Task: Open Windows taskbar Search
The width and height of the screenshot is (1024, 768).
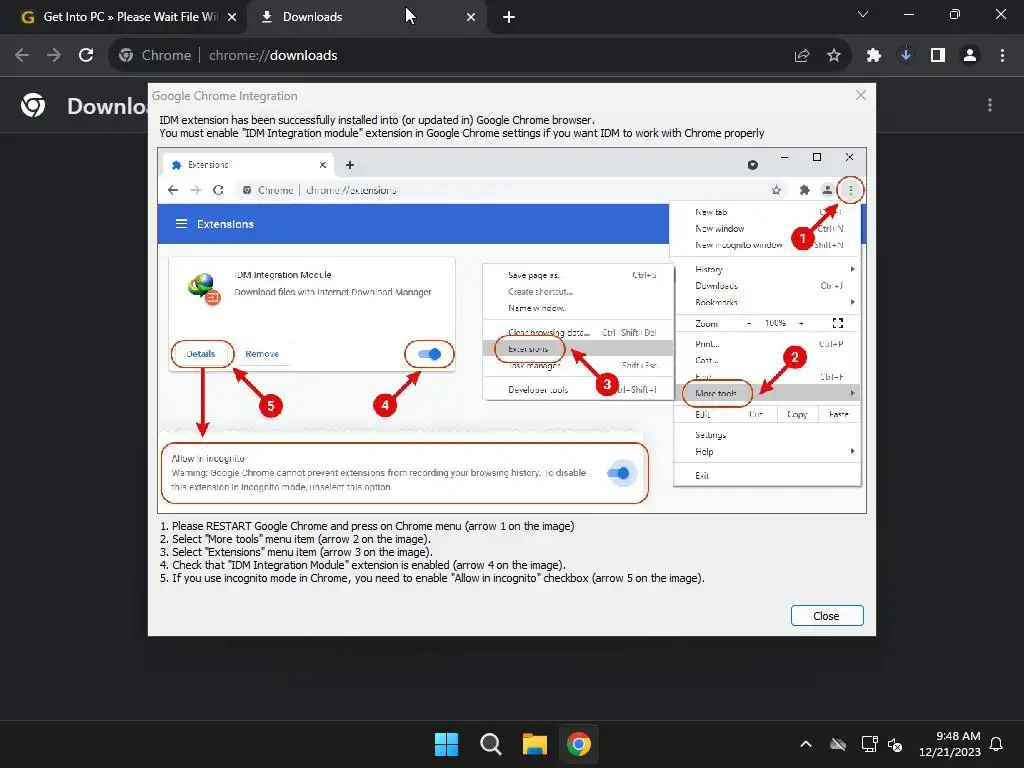Action: [x=490, y=744]
